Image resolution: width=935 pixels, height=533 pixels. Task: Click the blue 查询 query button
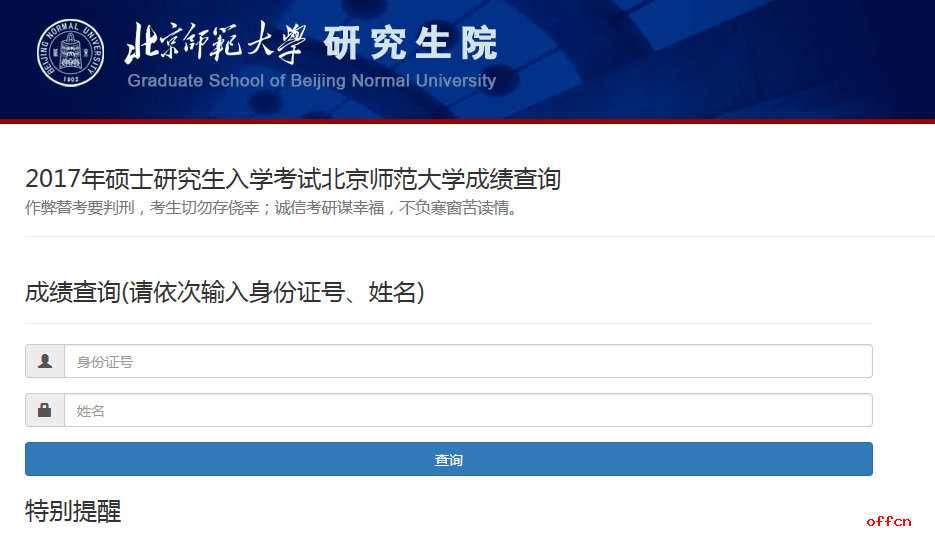click(x=448, y=459)
